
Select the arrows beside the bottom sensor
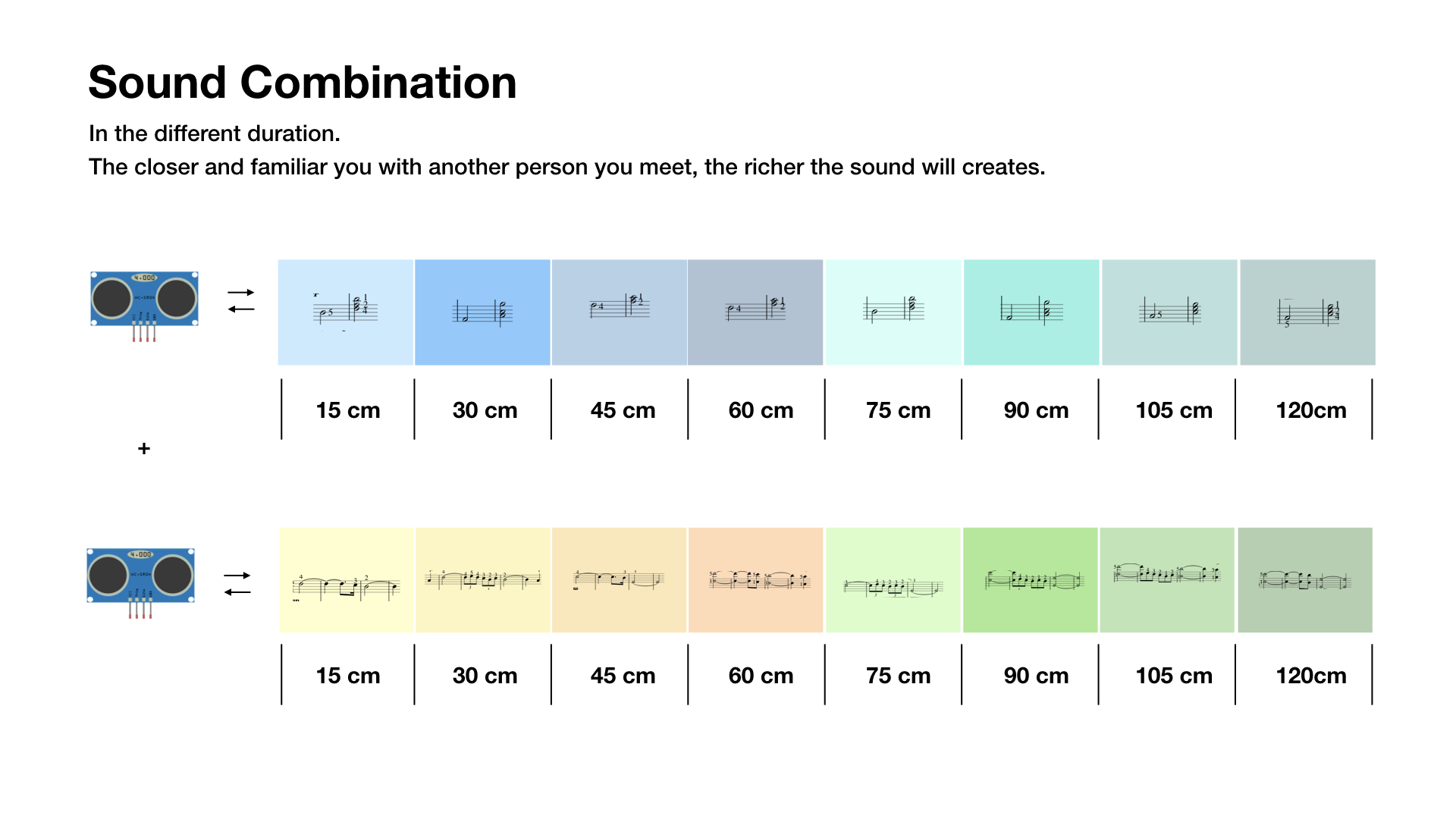pyautogui.click(x=237, y=583)
